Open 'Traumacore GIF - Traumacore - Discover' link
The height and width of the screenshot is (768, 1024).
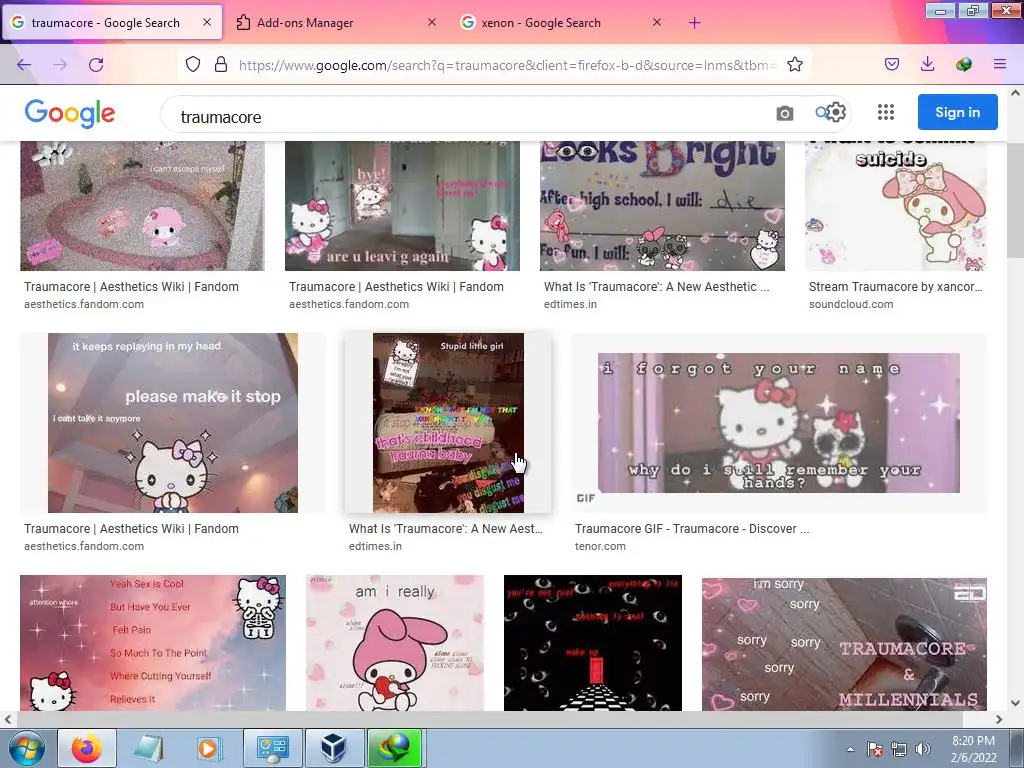coord(692,529)
